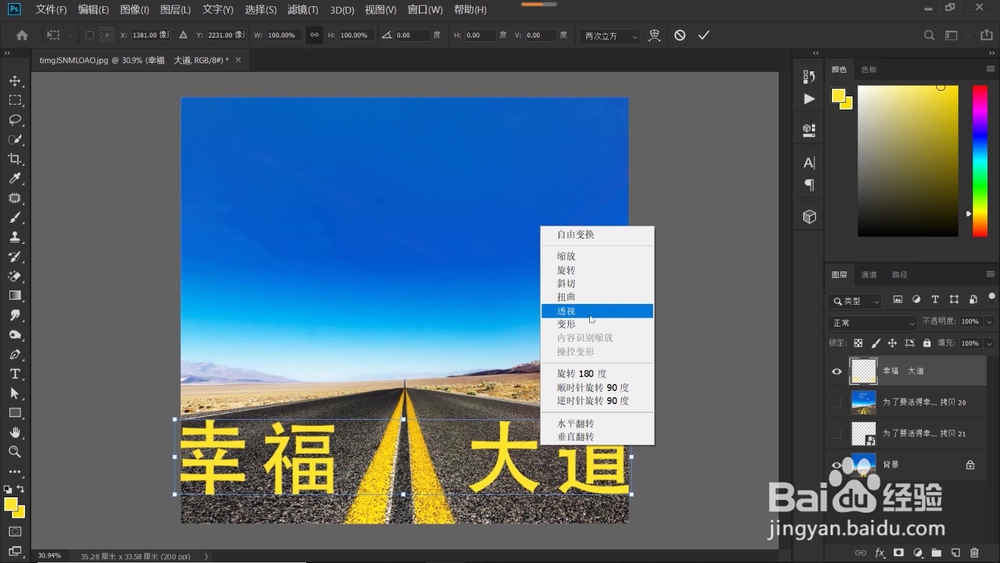Screen dimensions: 1000x563
Task: Click the X position input field
Action: [x=150, y=35]
